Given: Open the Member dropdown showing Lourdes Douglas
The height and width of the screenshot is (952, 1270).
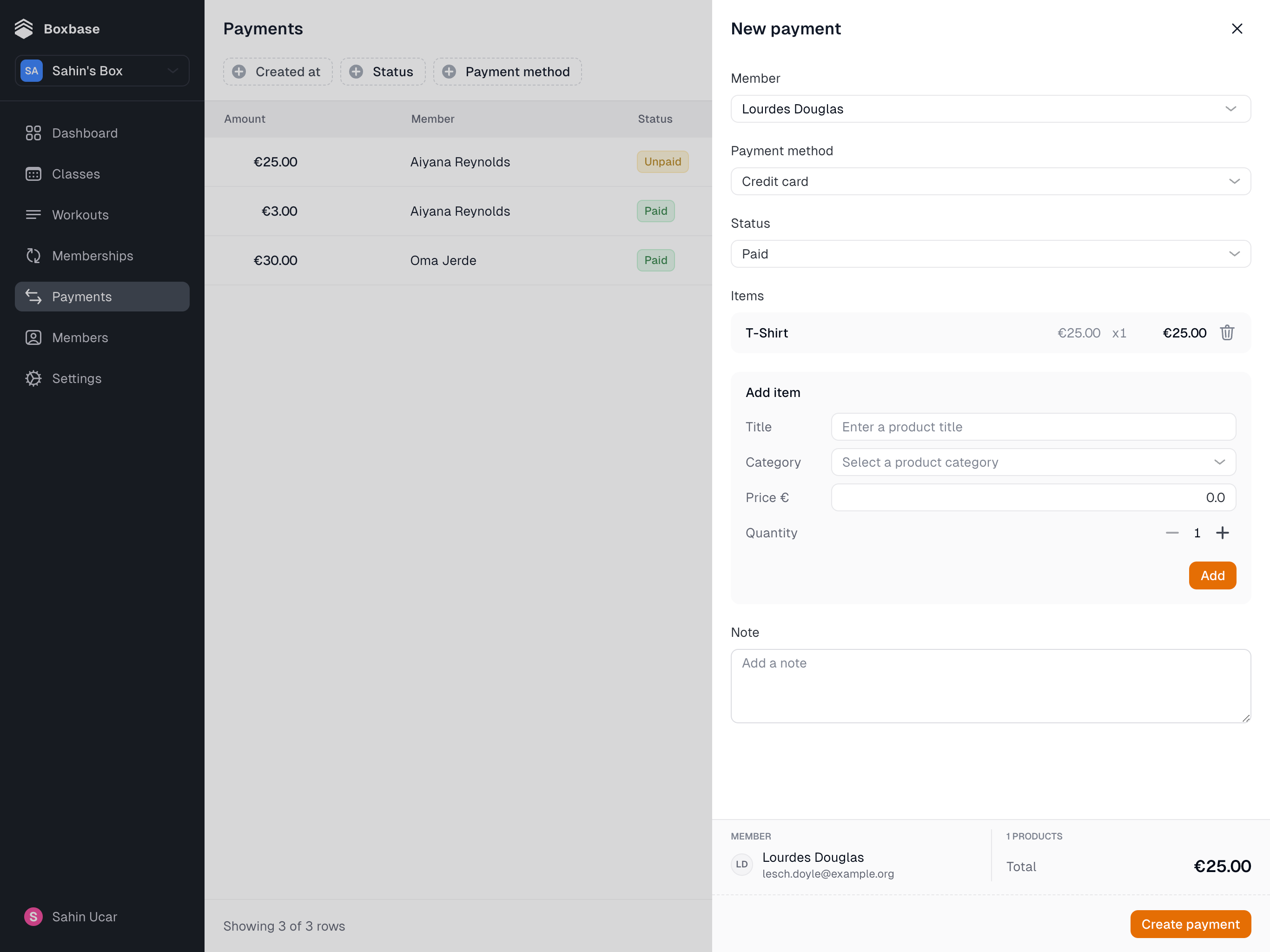Looking at the screenshot, I should point(991,108).
